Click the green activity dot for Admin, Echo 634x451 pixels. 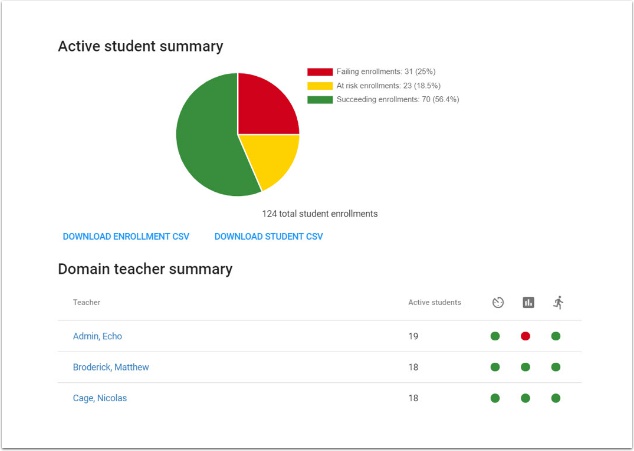(x=556, y=336)
